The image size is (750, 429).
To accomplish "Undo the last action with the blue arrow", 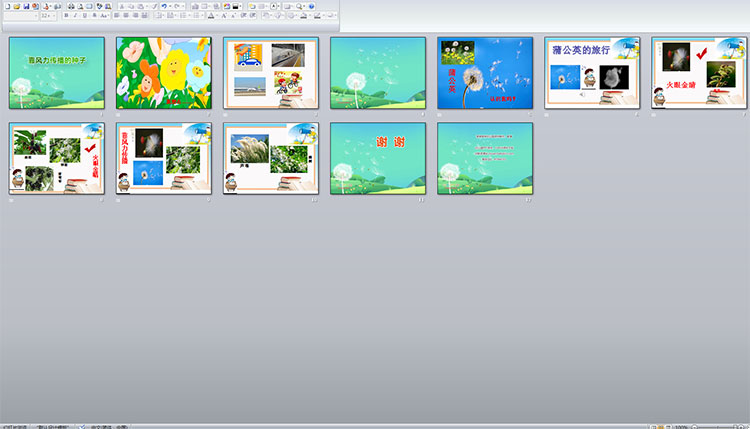I will coord(164,6).
